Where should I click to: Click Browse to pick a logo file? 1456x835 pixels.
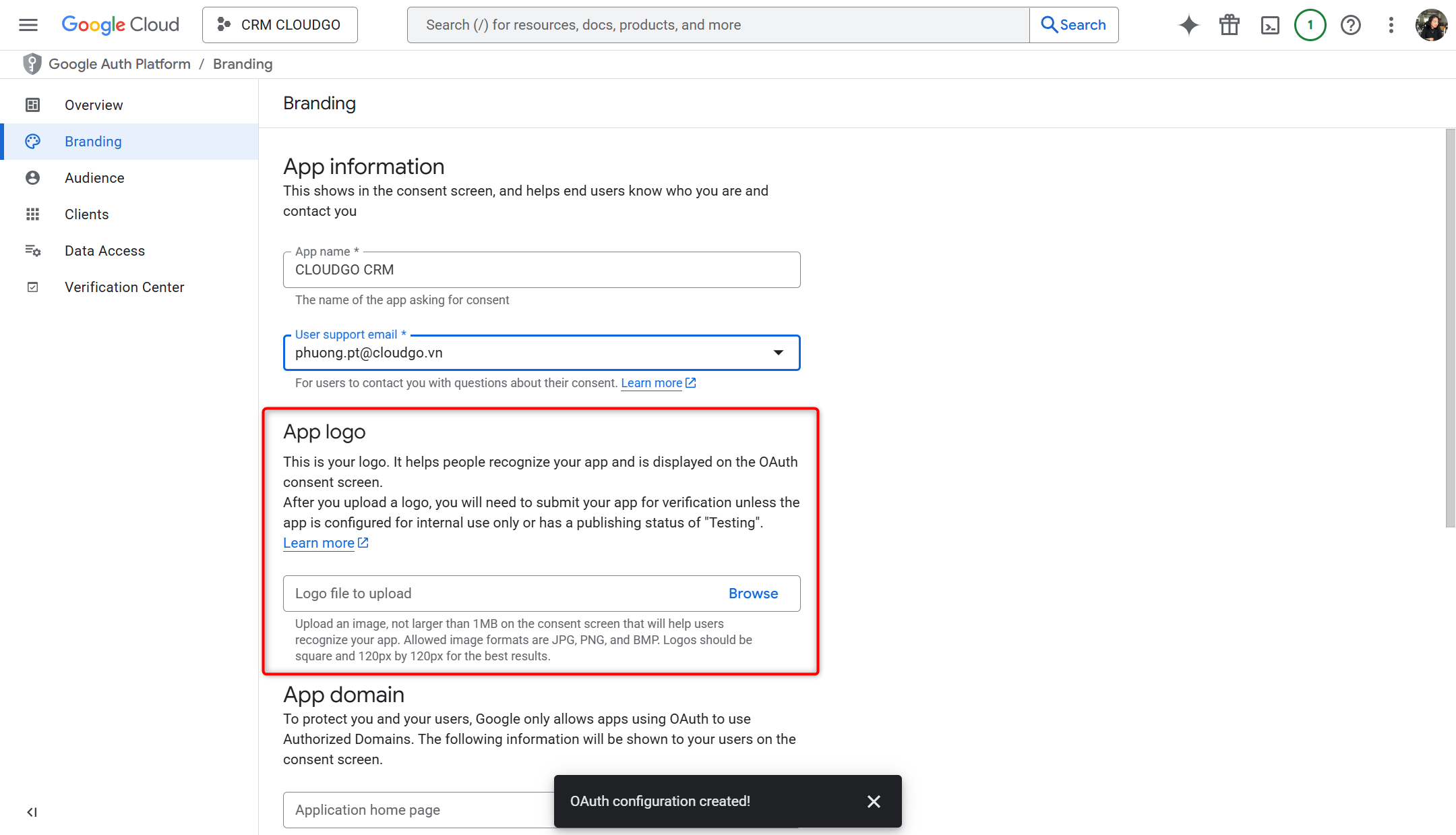click(753, 594)
